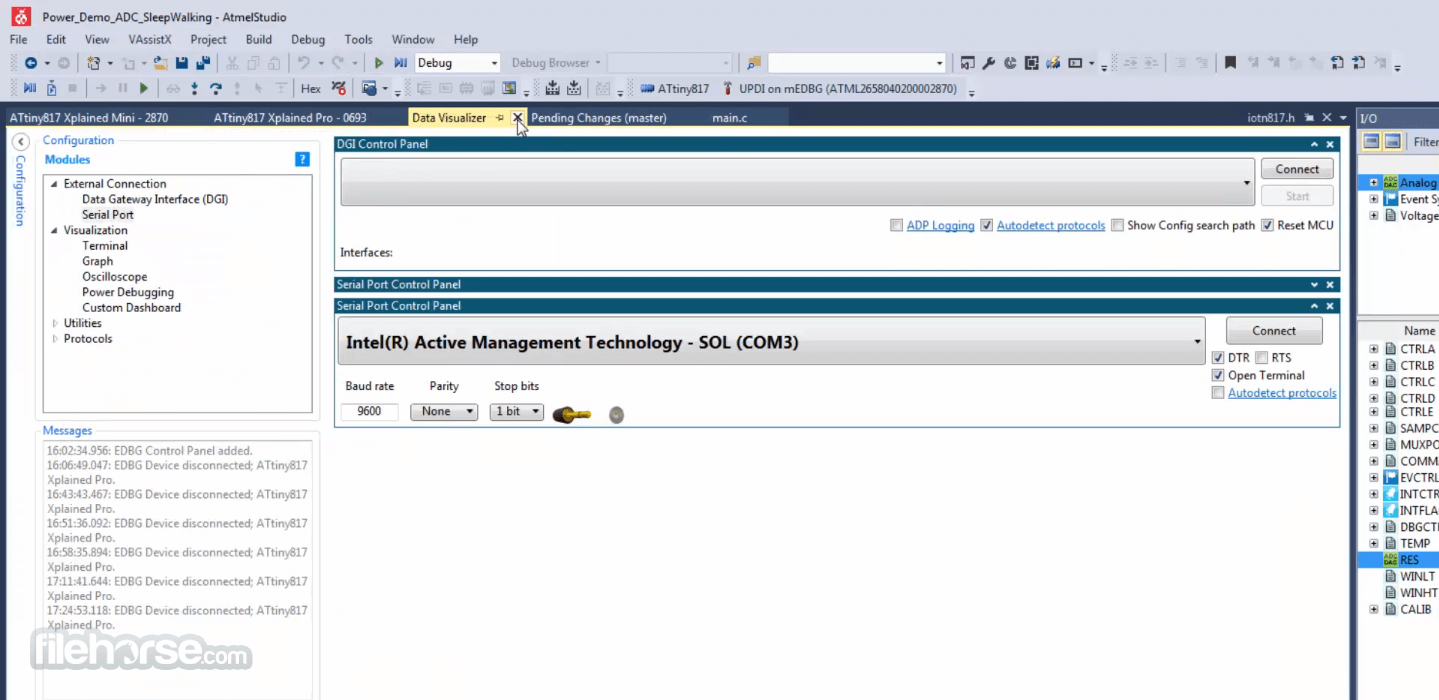Expand the CTRLA register node

coord(1373,349)
